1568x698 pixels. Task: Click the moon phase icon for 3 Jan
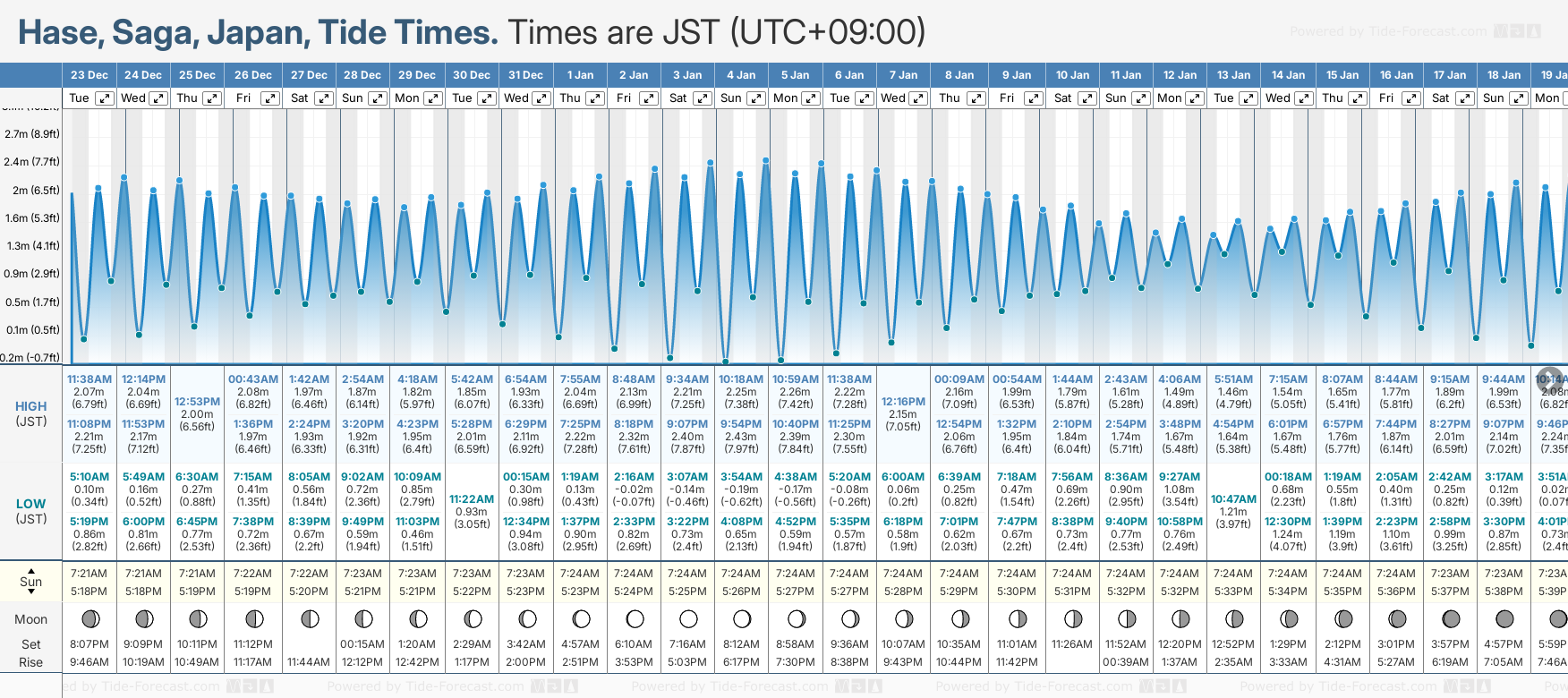coord(688,618)
